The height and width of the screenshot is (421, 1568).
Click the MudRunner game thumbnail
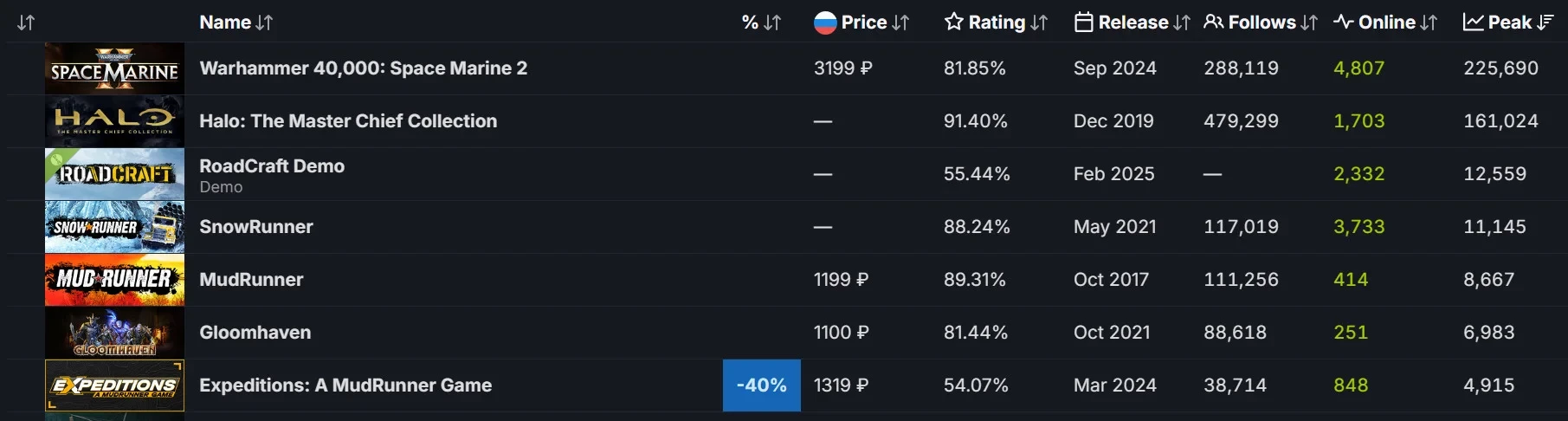tap(114, 280)
